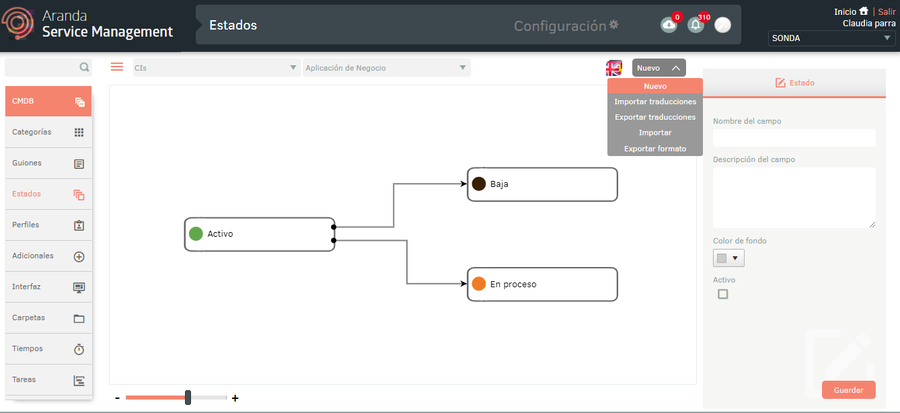The height and width of the screenshot is (413, 900).
Task: Collapse the Nuevo dropdown button
Action: 659,68
